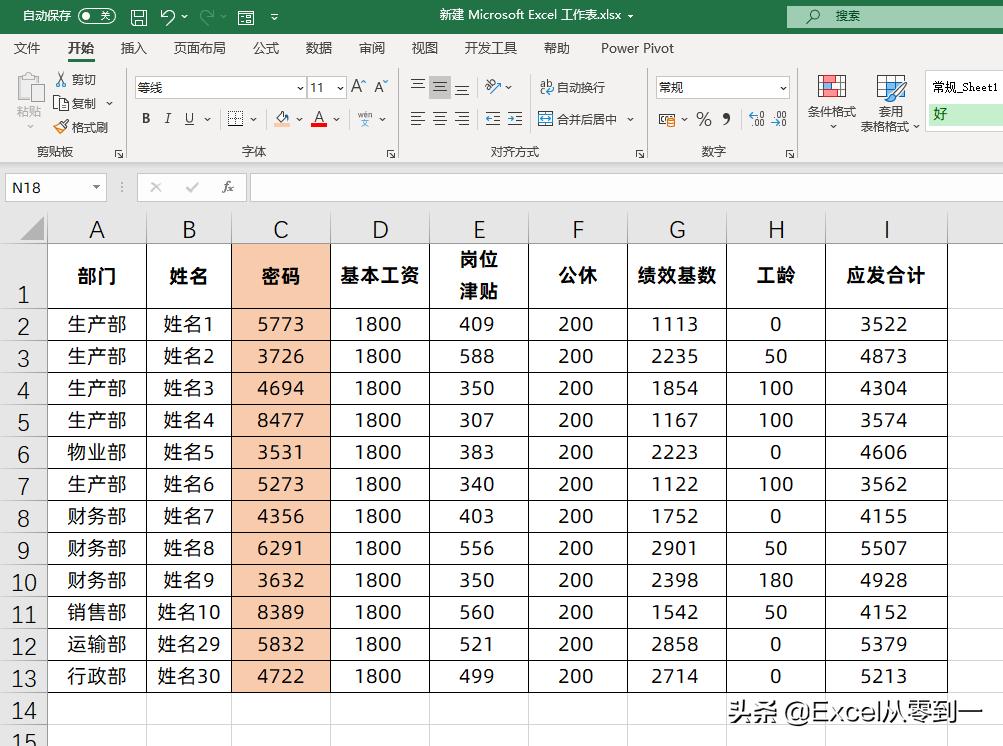
Task: Apply bold formatting with the B icon
Action: 144,118
